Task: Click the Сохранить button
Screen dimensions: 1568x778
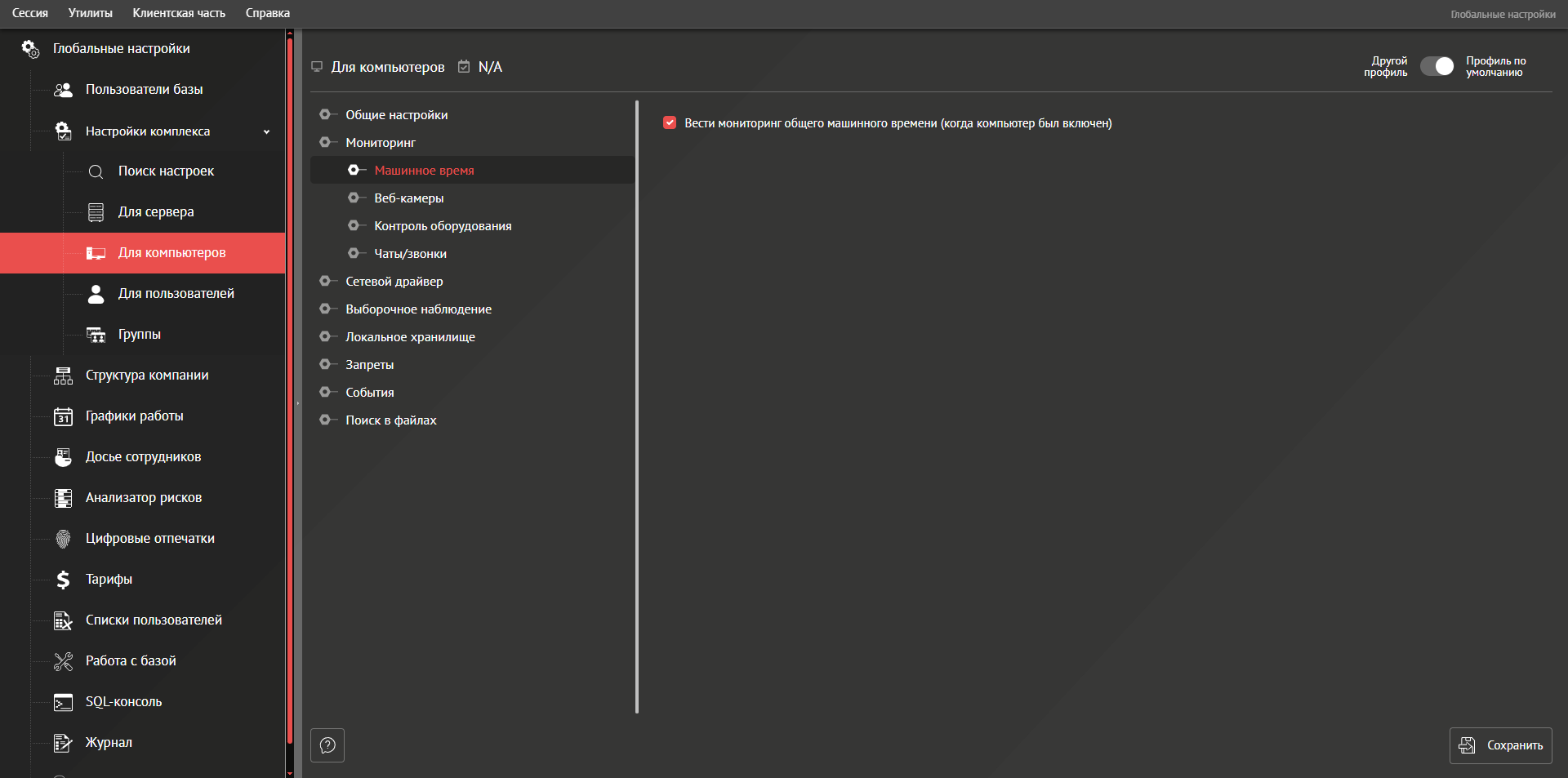Action: click(x=1500, y=745)
